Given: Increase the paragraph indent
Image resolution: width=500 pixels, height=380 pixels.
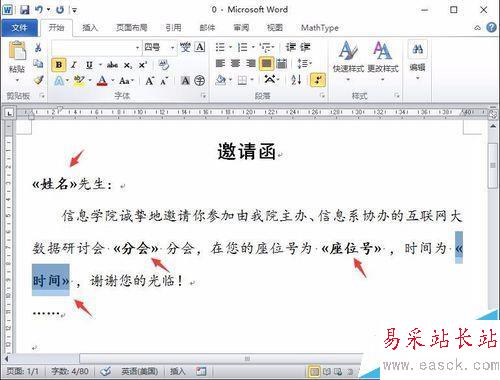Looking at the screenshot, I should (305, 47).
